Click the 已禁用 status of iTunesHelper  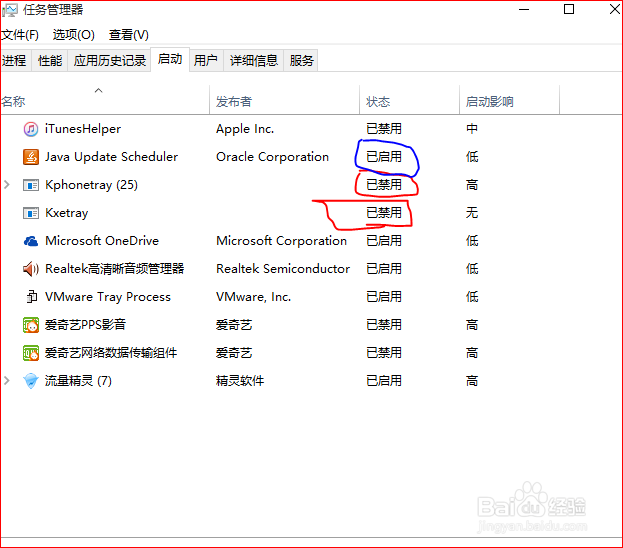(x=384, y=129)
